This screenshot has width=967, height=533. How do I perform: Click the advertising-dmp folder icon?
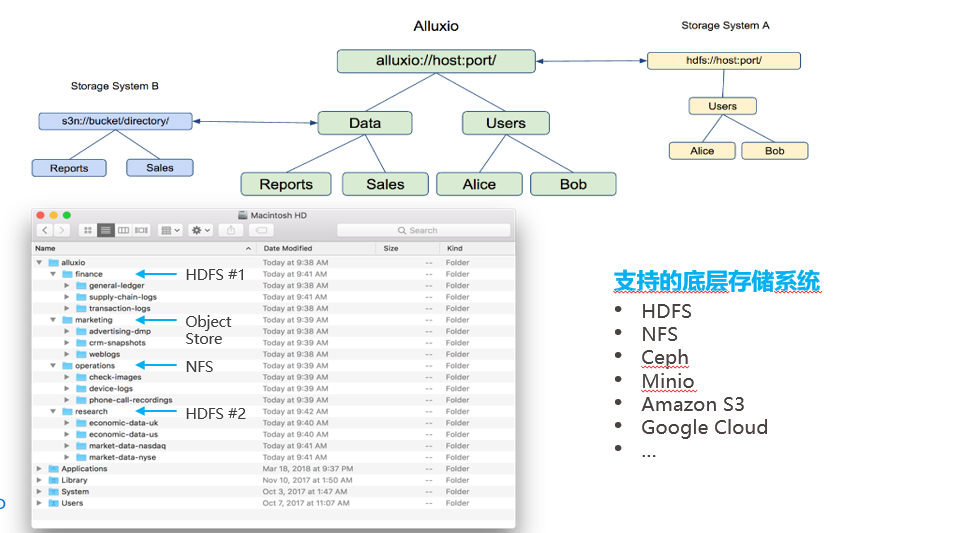tap(81, 331)
